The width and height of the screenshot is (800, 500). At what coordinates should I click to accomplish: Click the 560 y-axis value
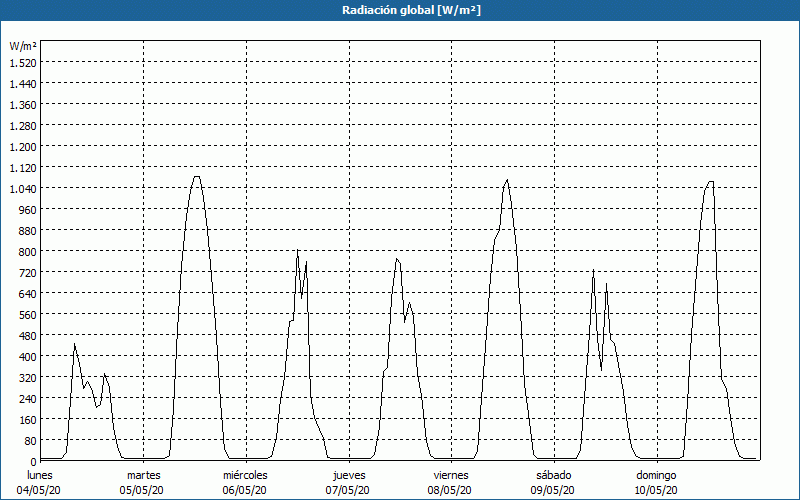pyautogui.click(x=27, y=315)
